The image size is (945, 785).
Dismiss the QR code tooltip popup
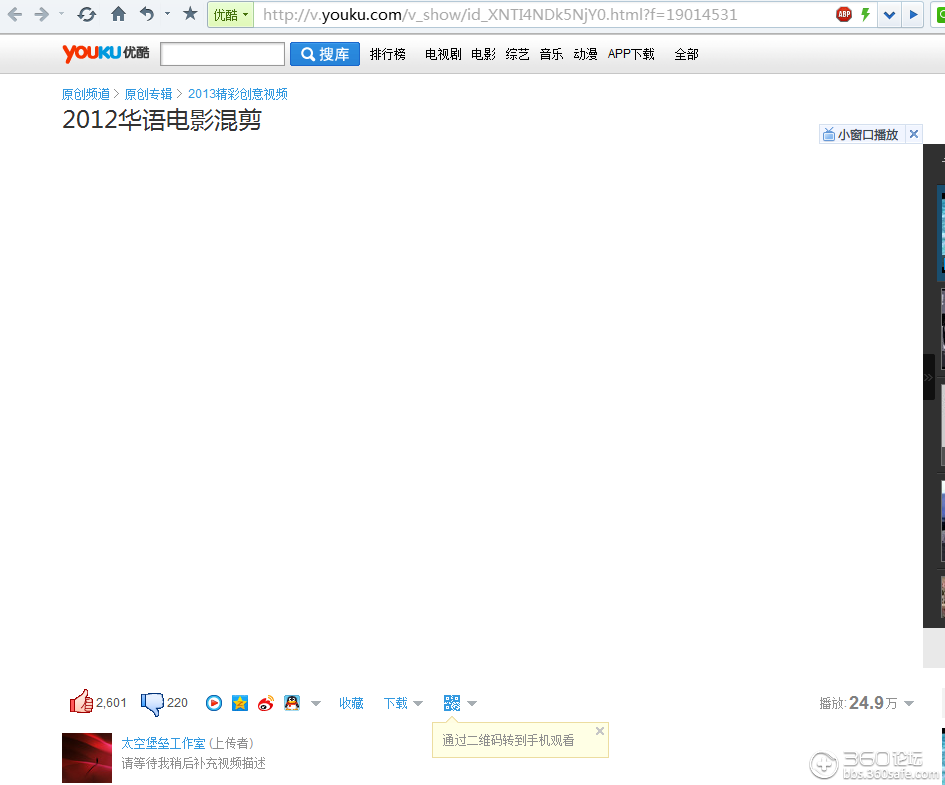point(600,729)
